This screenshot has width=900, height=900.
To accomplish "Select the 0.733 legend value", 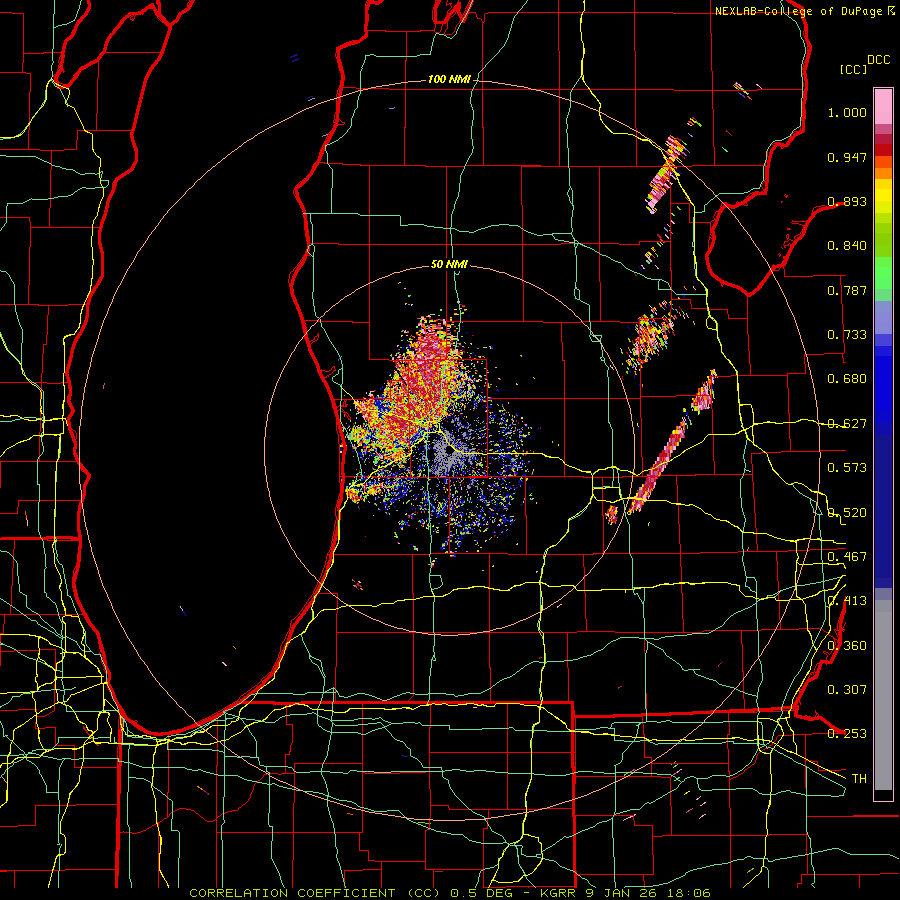I will tap(847, 335).
